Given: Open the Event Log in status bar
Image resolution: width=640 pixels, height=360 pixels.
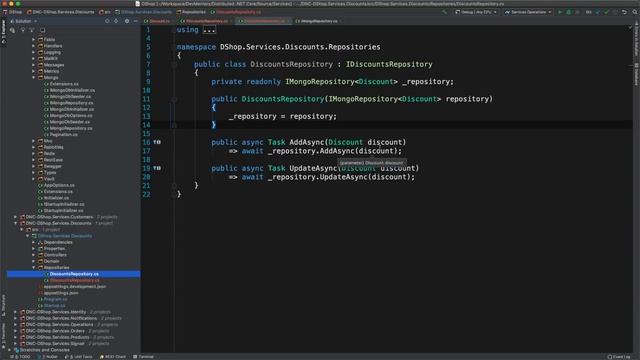Looking at the screenshot, I should point(619,357).
